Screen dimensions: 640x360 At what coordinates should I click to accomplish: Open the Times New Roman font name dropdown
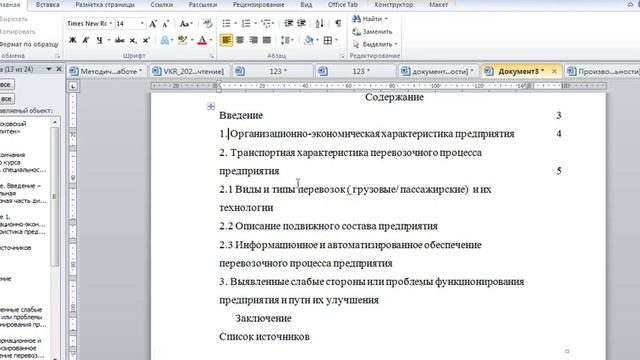pyautogui.click(x=111, y=24)
